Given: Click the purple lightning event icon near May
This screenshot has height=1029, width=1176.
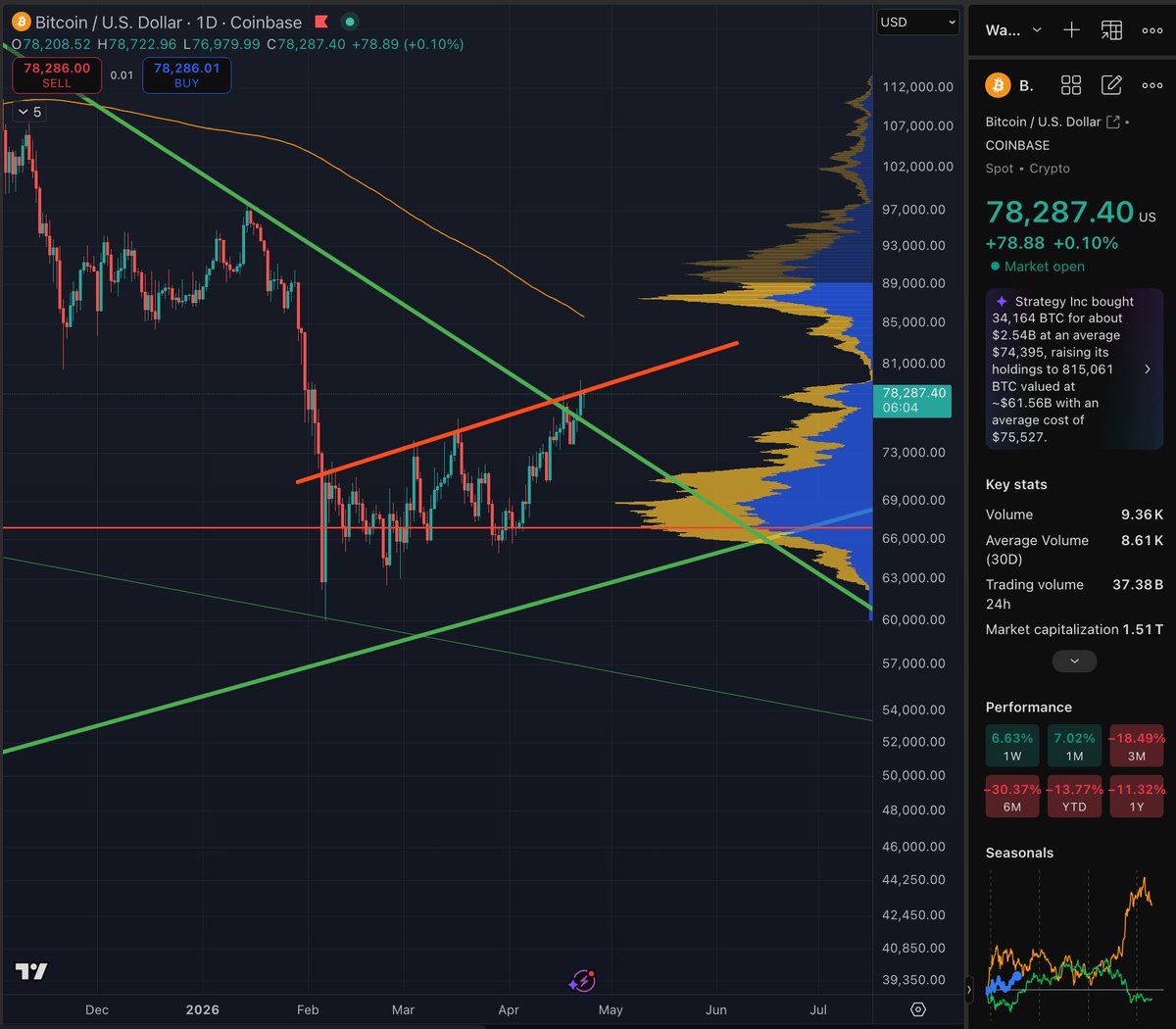Looking at the screenshot, I should click(582, 981).
